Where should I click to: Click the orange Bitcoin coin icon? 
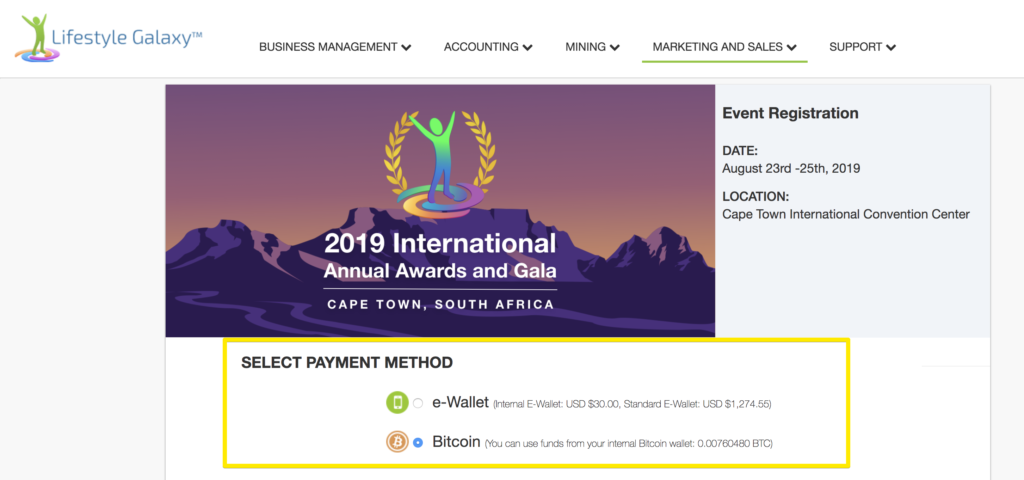[x=397, y=442]
